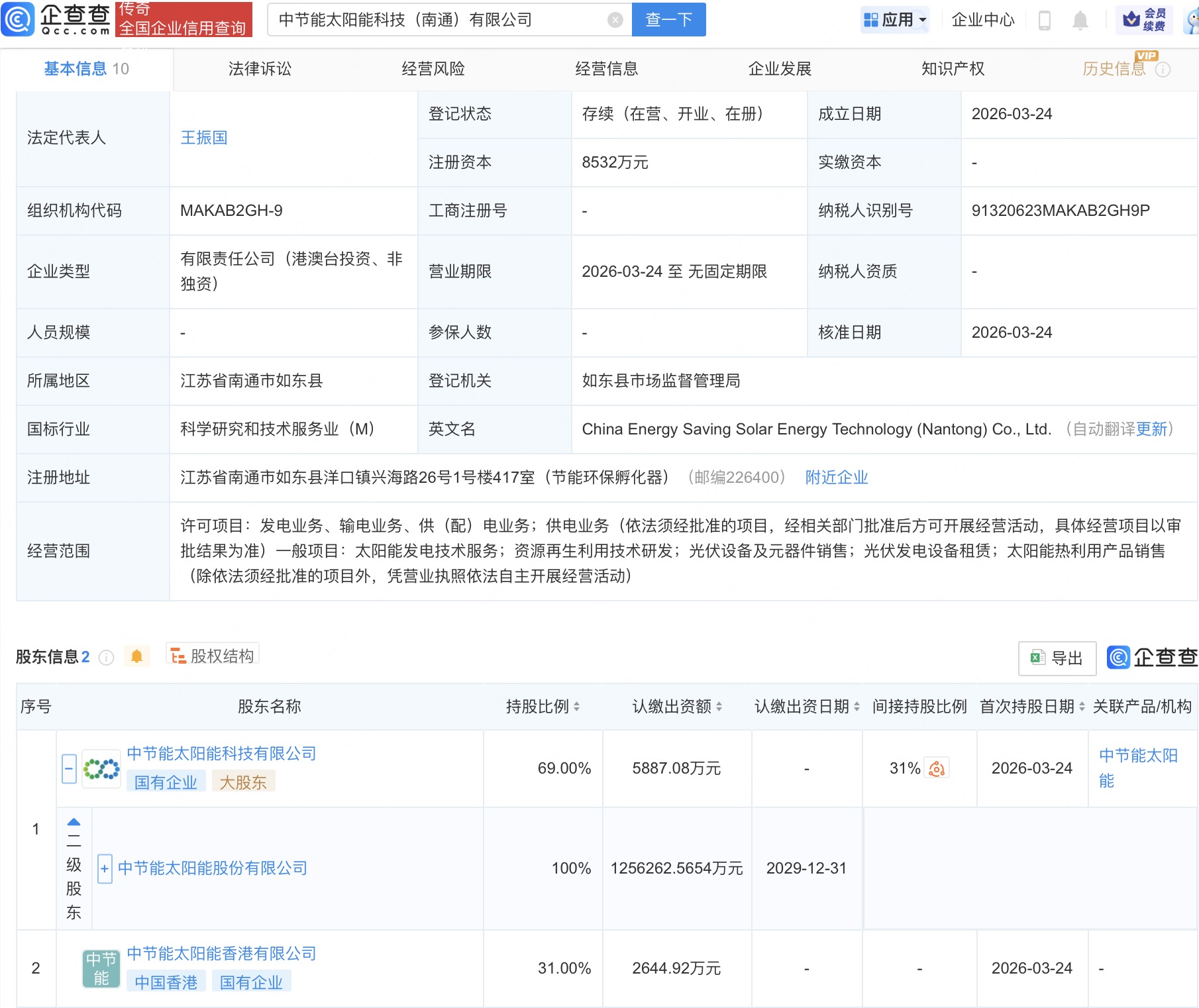Click the bell icon next to 股东信息
Image resolution: width=1199 pixels, height=1008 pixels.
click(138, 656)
